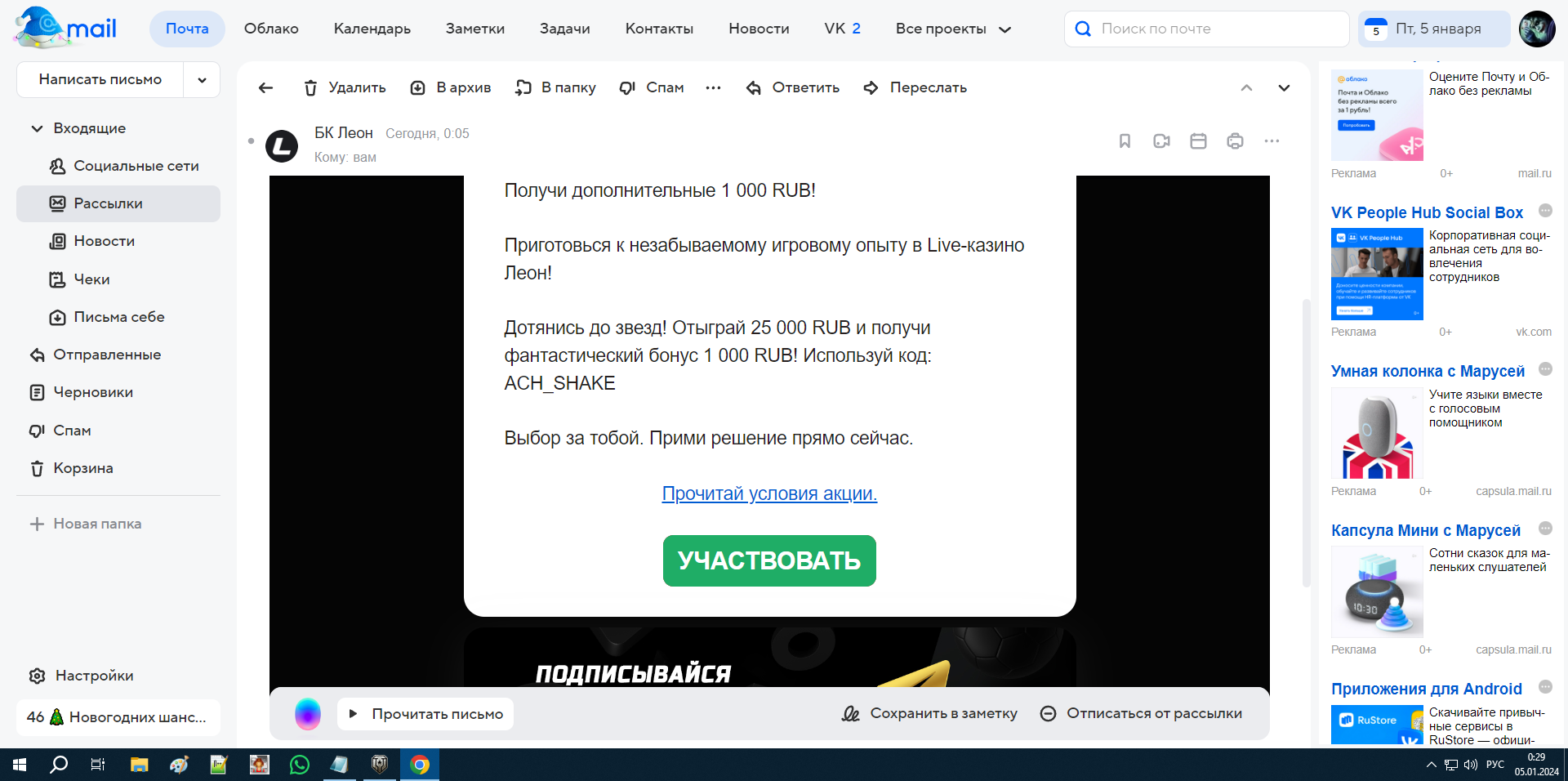Screen dimensions: 1568x781
Task: Delete the email with the trash icon
Action: (344, 87)
